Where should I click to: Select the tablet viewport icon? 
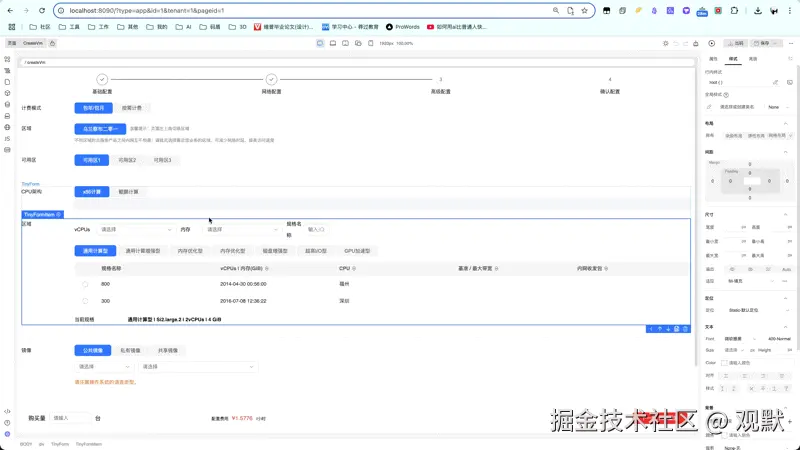tap(345, 43)
